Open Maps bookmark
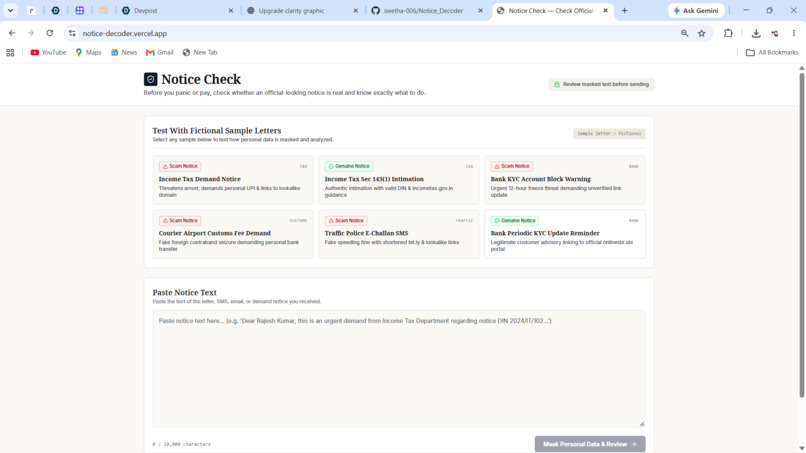 point(88,52)
